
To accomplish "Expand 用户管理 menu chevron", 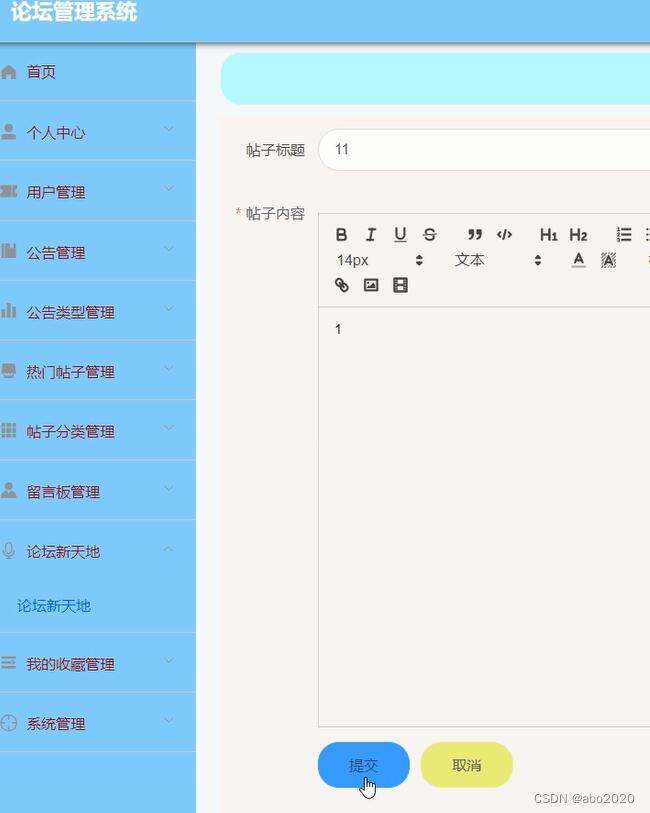I will [x=169, y=188].
